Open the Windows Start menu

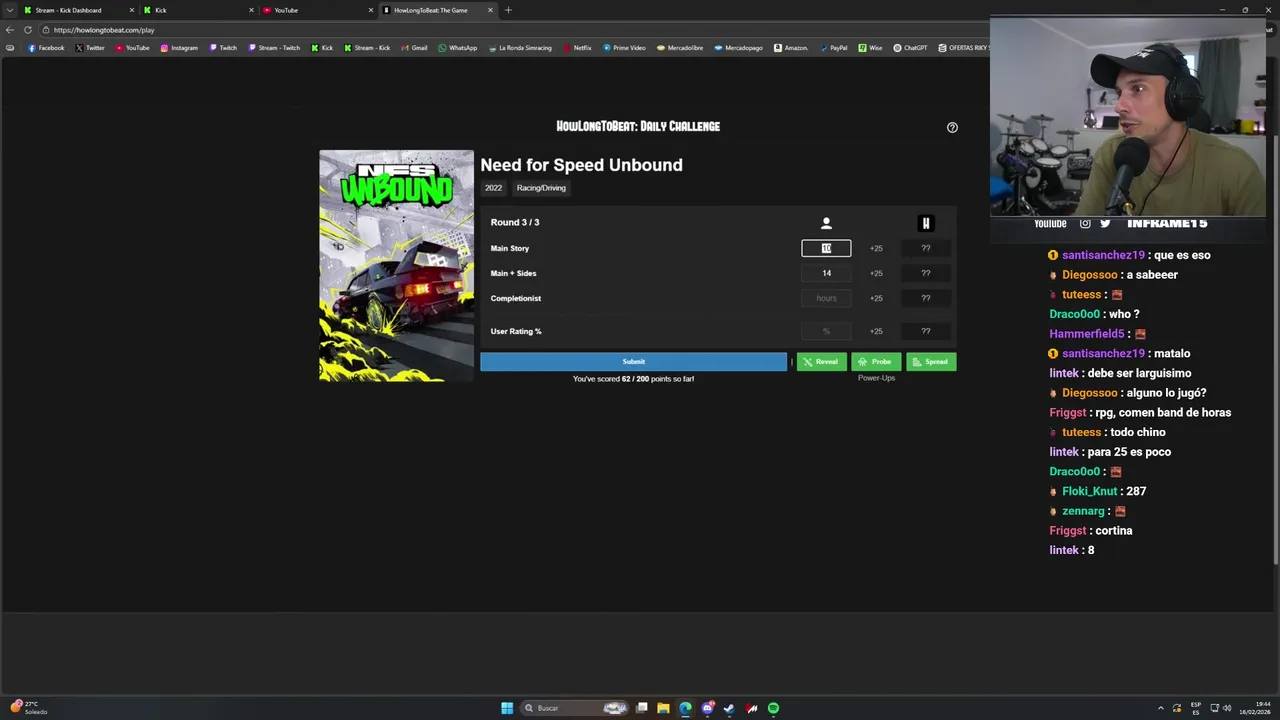tap(507, 708)
